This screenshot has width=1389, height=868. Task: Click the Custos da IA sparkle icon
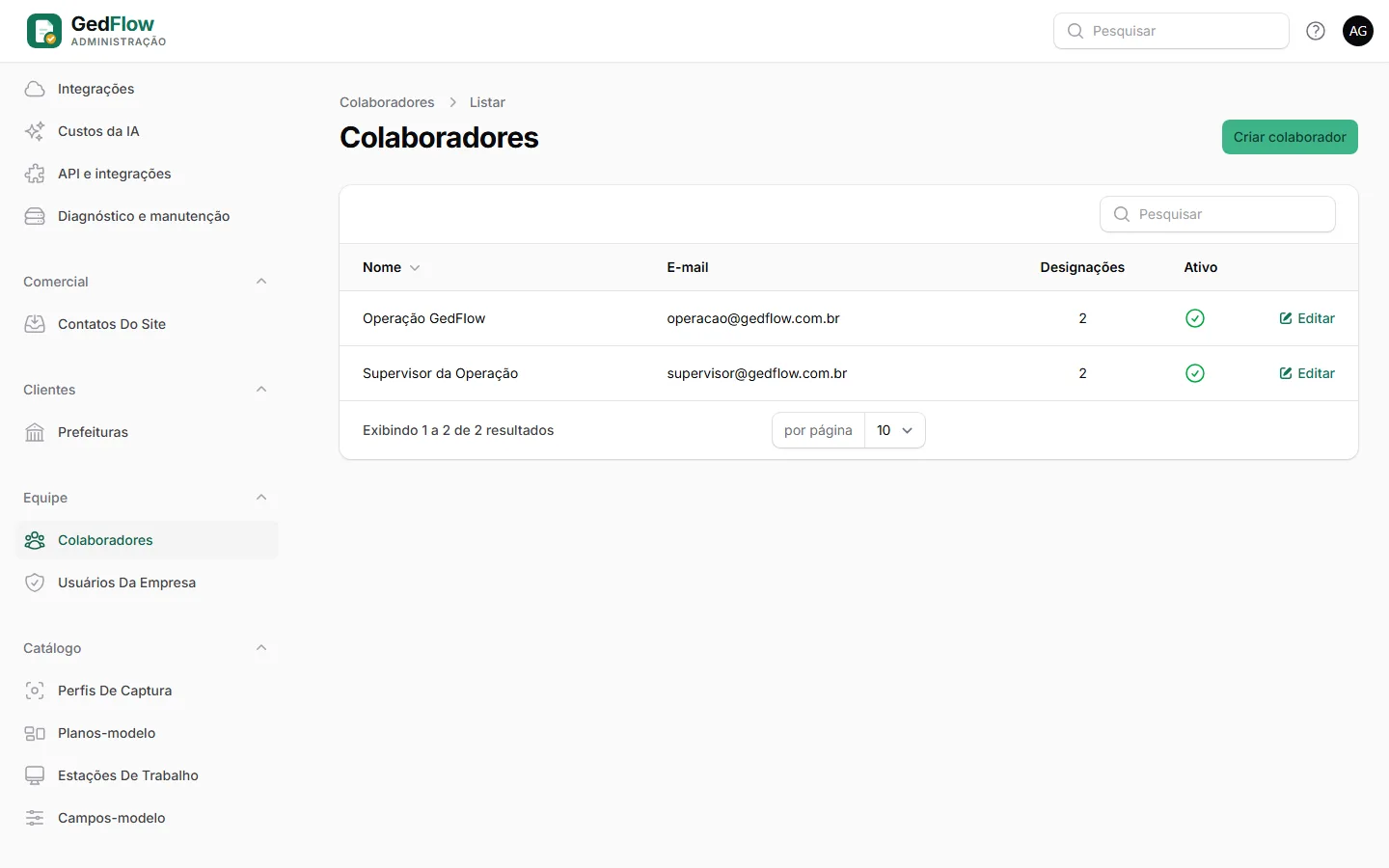click(x=35, y=131)
